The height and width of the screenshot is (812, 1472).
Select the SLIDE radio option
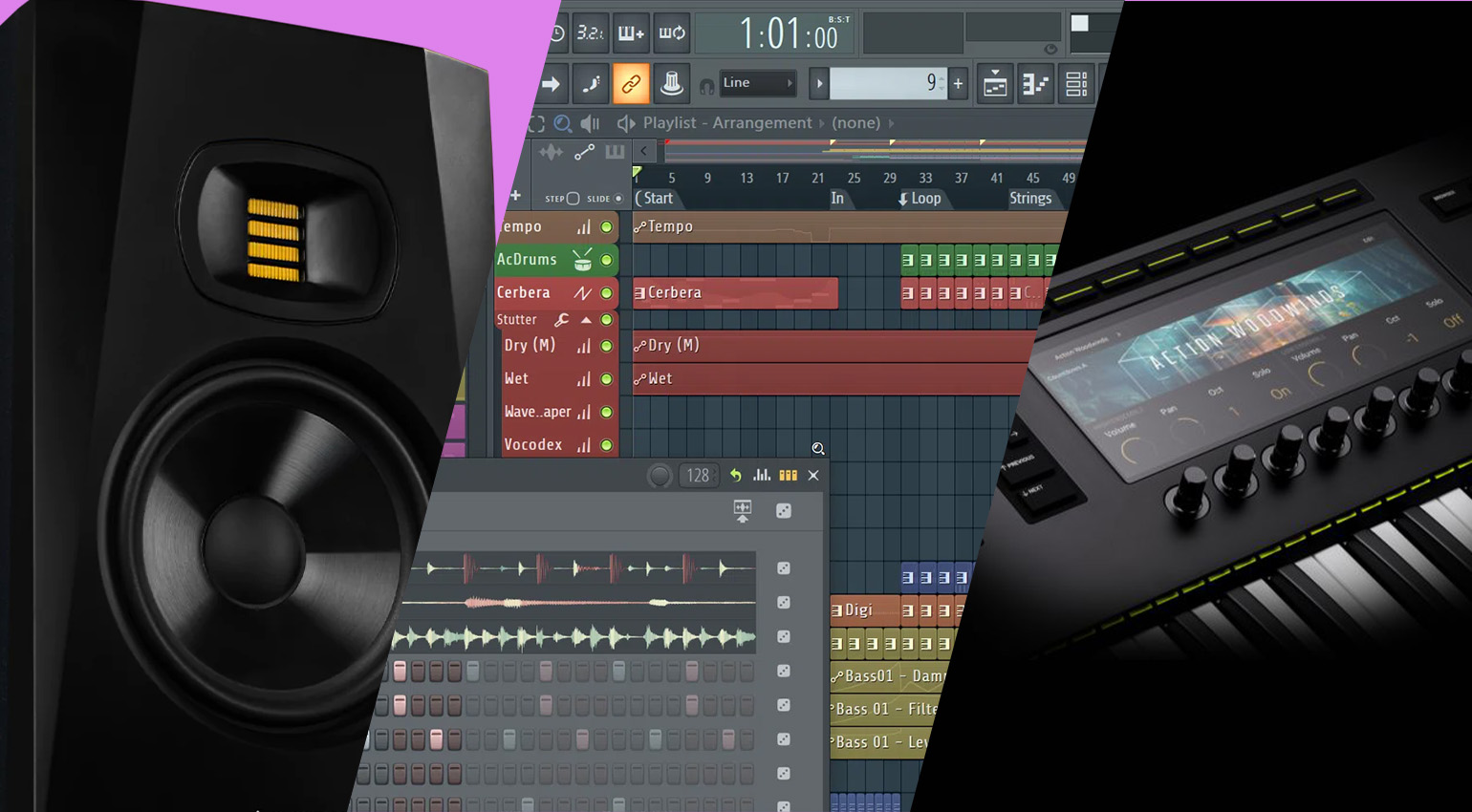point(617,199)
